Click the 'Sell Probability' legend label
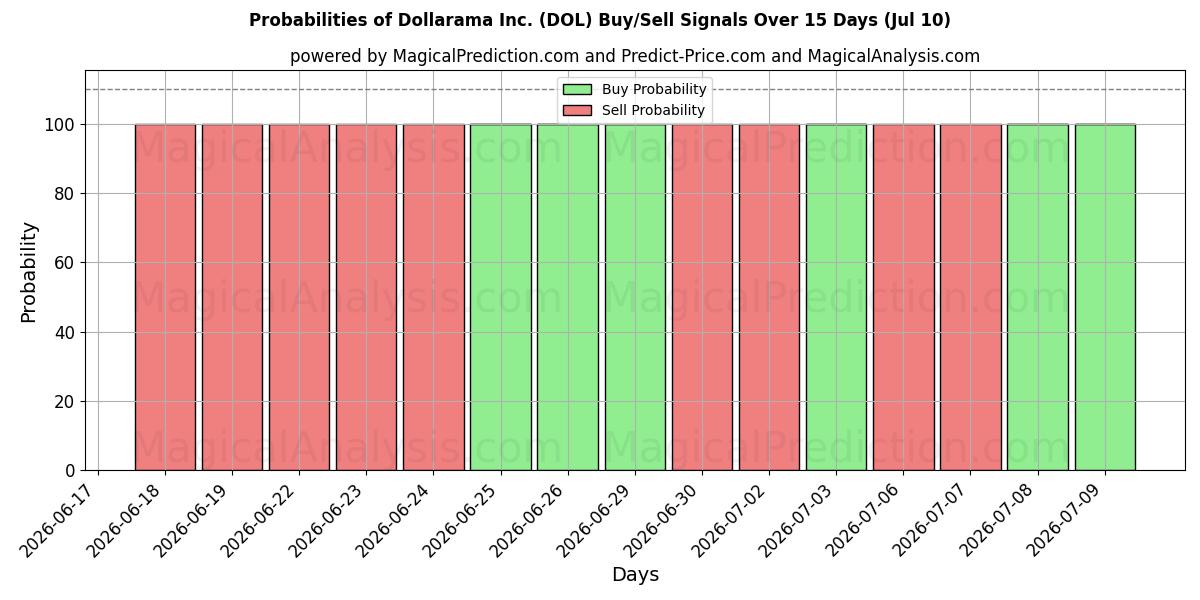 tap(653, 110)
